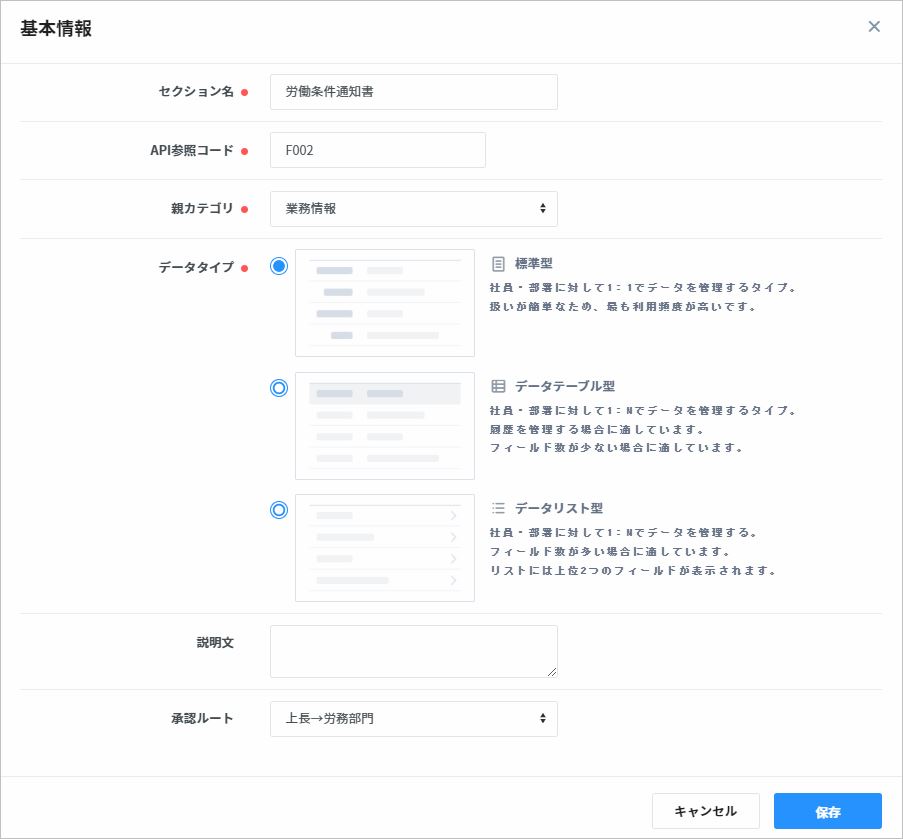The height and width of the screenshot is (839, 903).
Task: Choose the データテーブル型 preview thumbnail
Action: click(385, 425)
